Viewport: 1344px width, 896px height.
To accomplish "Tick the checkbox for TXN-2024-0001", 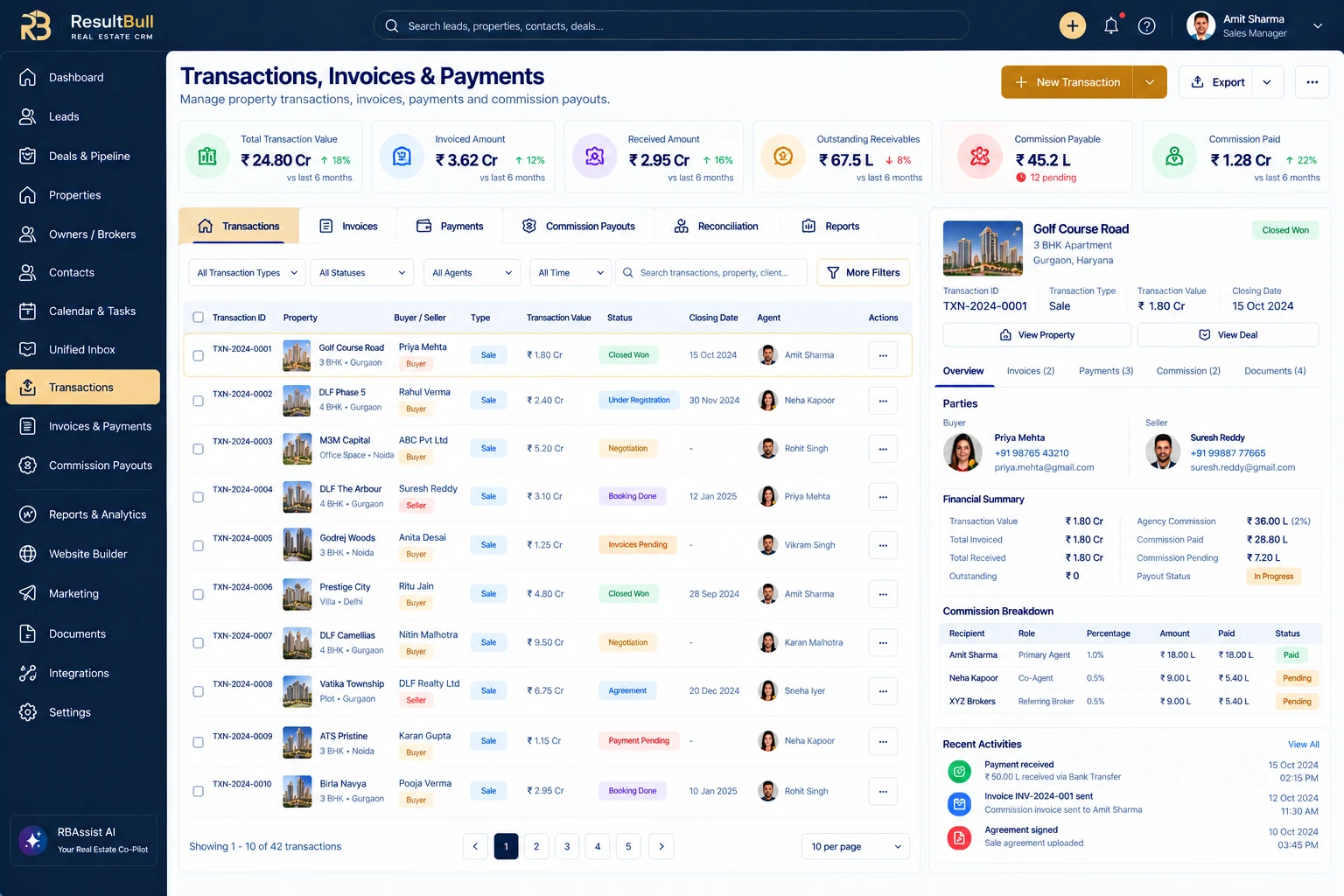I will 198,355.
